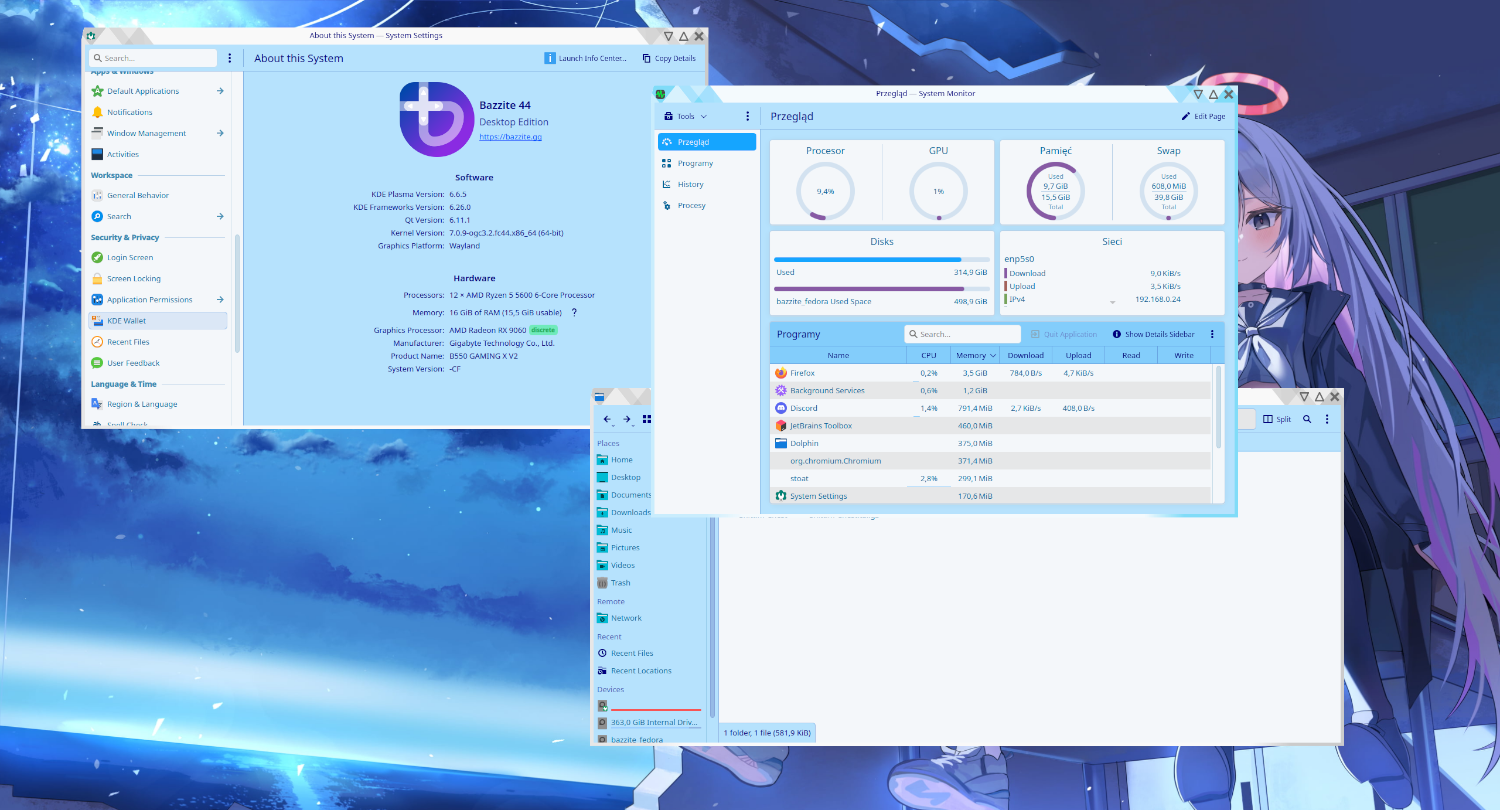Sort the table by CPU column
The height and width of the screenshot is (810, 1500).
click(927, 355)
